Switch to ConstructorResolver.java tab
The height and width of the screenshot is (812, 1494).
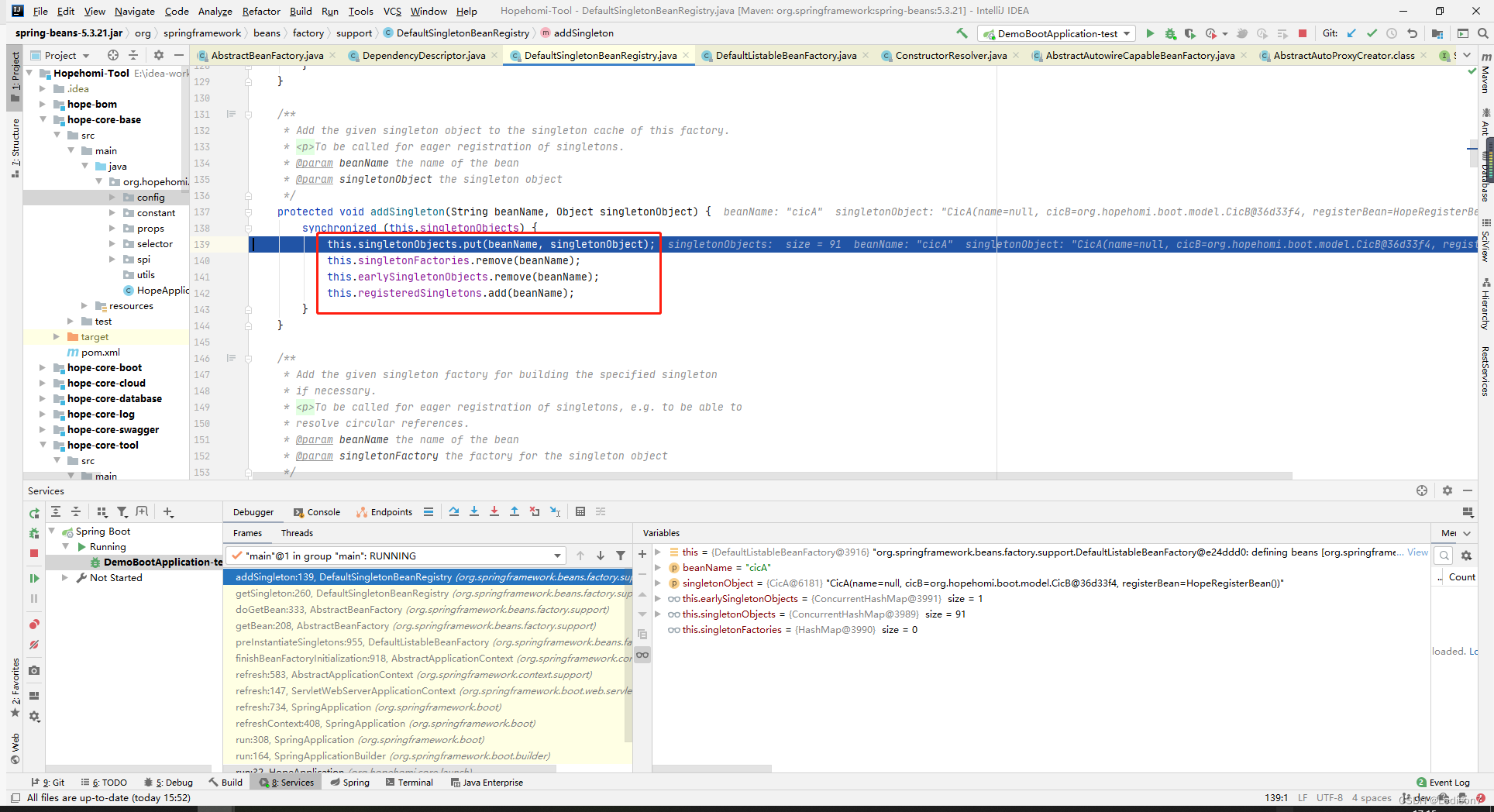pyautogui.click(x=951, y=55)
